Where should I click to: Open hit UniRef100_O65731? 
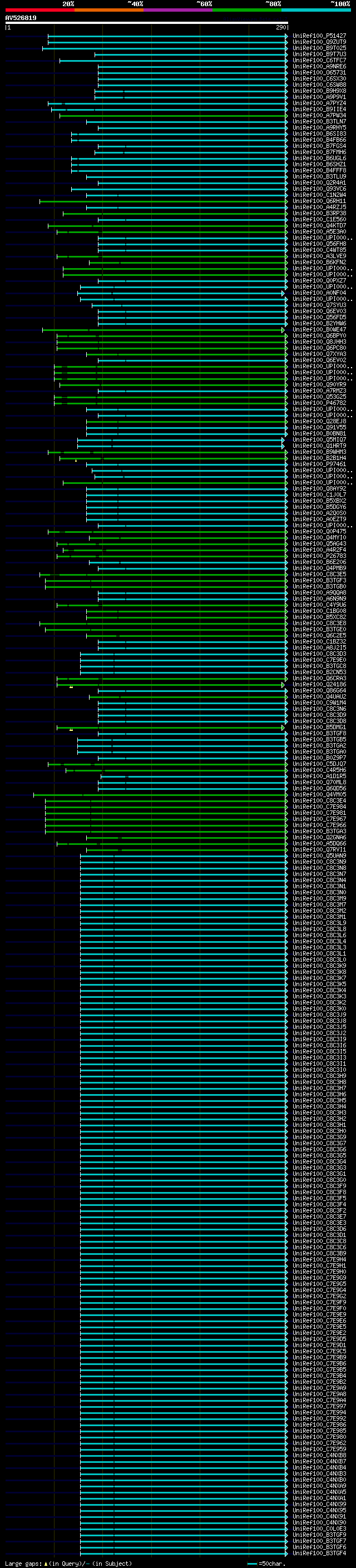coord(319,72)
